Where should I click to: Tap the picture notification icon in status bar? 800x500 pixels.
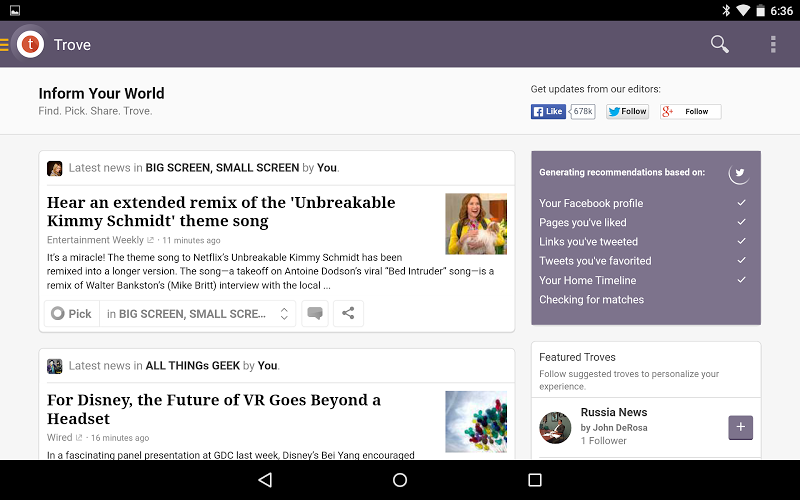15,10
